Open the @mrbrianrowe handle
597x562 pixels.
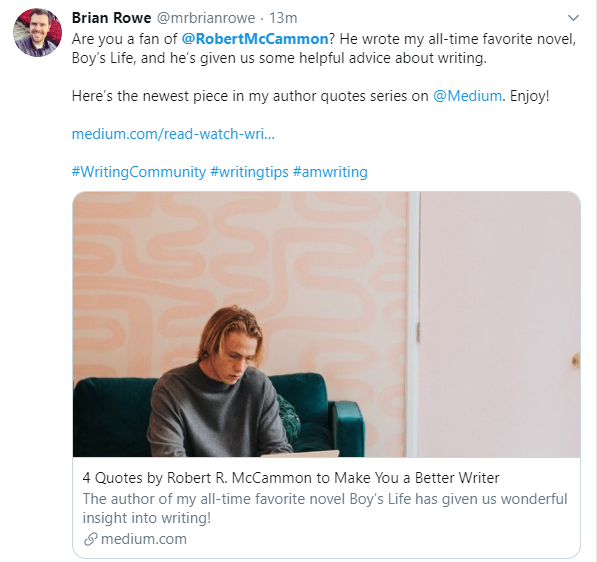(x=206, y=18)
